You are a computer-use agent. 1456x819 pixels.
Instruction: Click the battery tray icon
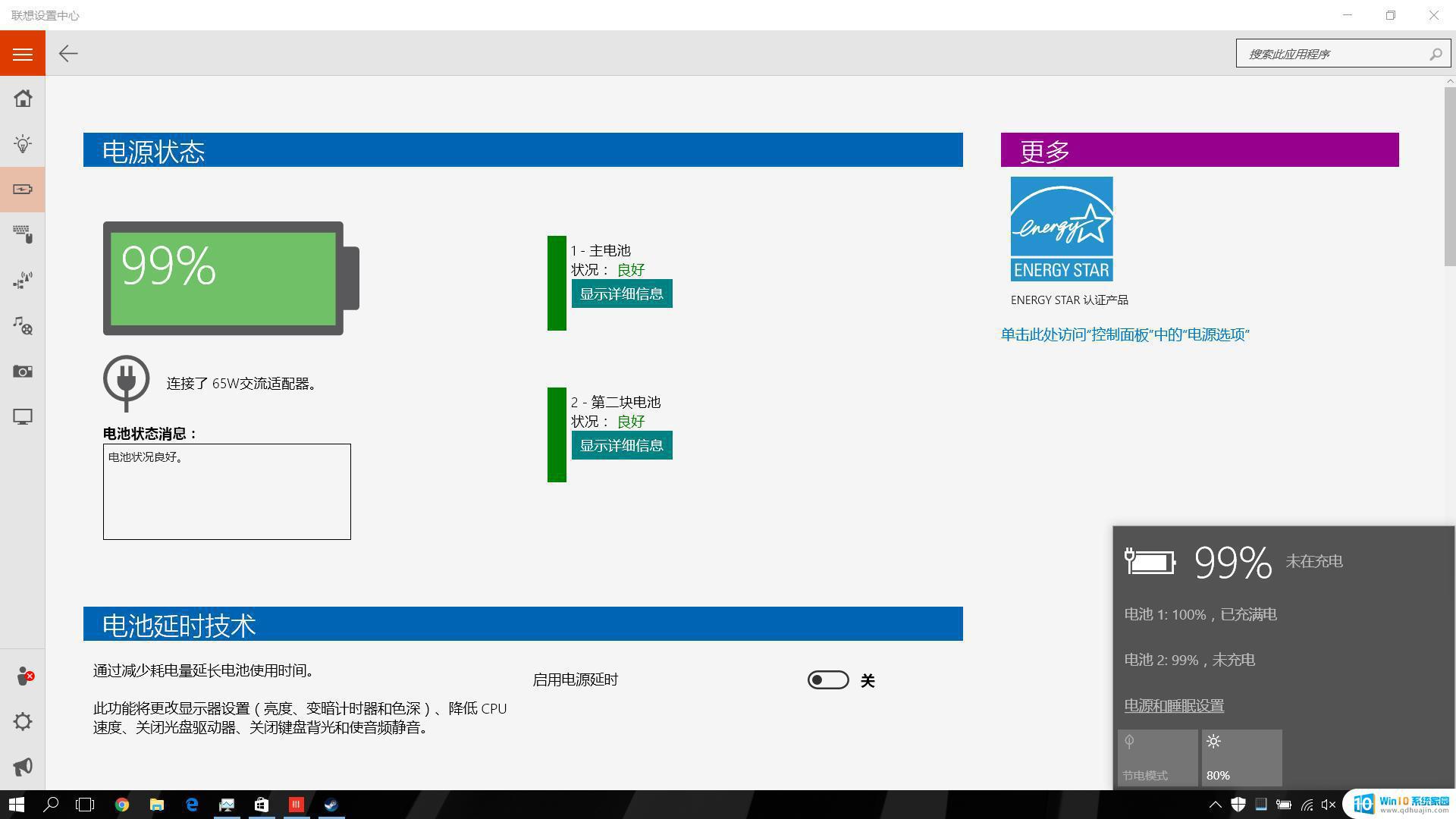(x=1284, y=805)
